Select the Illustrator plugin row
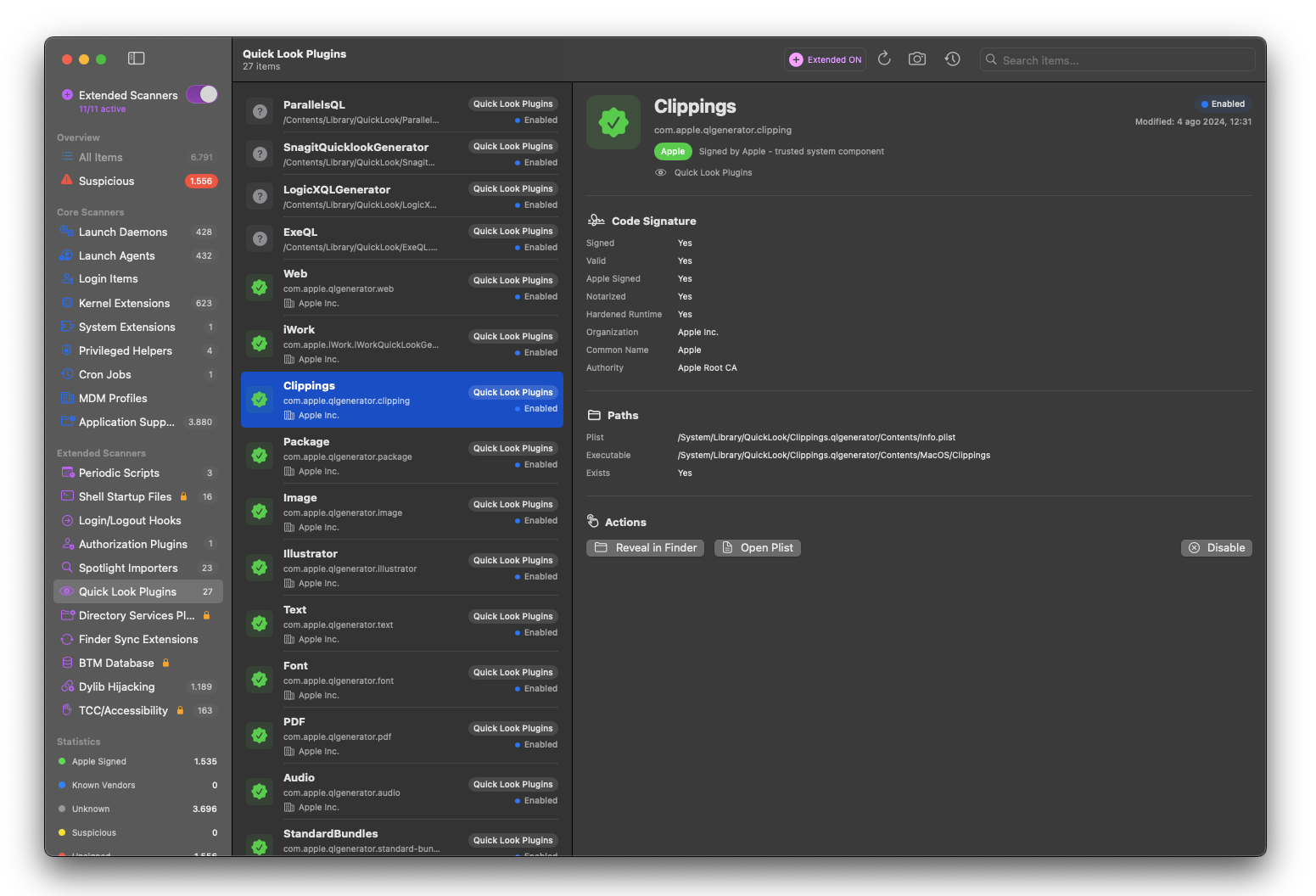 pyautogui.click(x=402, y=568)
